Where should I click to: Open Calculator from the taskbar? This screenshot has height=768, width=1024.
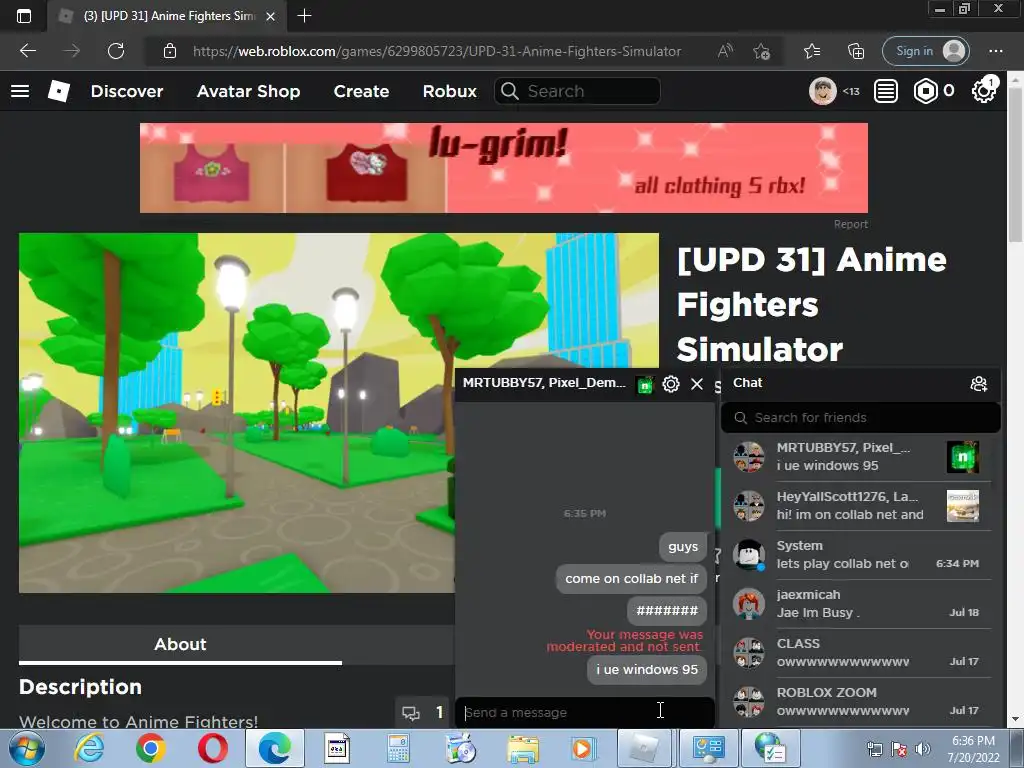tap(398, 748)
